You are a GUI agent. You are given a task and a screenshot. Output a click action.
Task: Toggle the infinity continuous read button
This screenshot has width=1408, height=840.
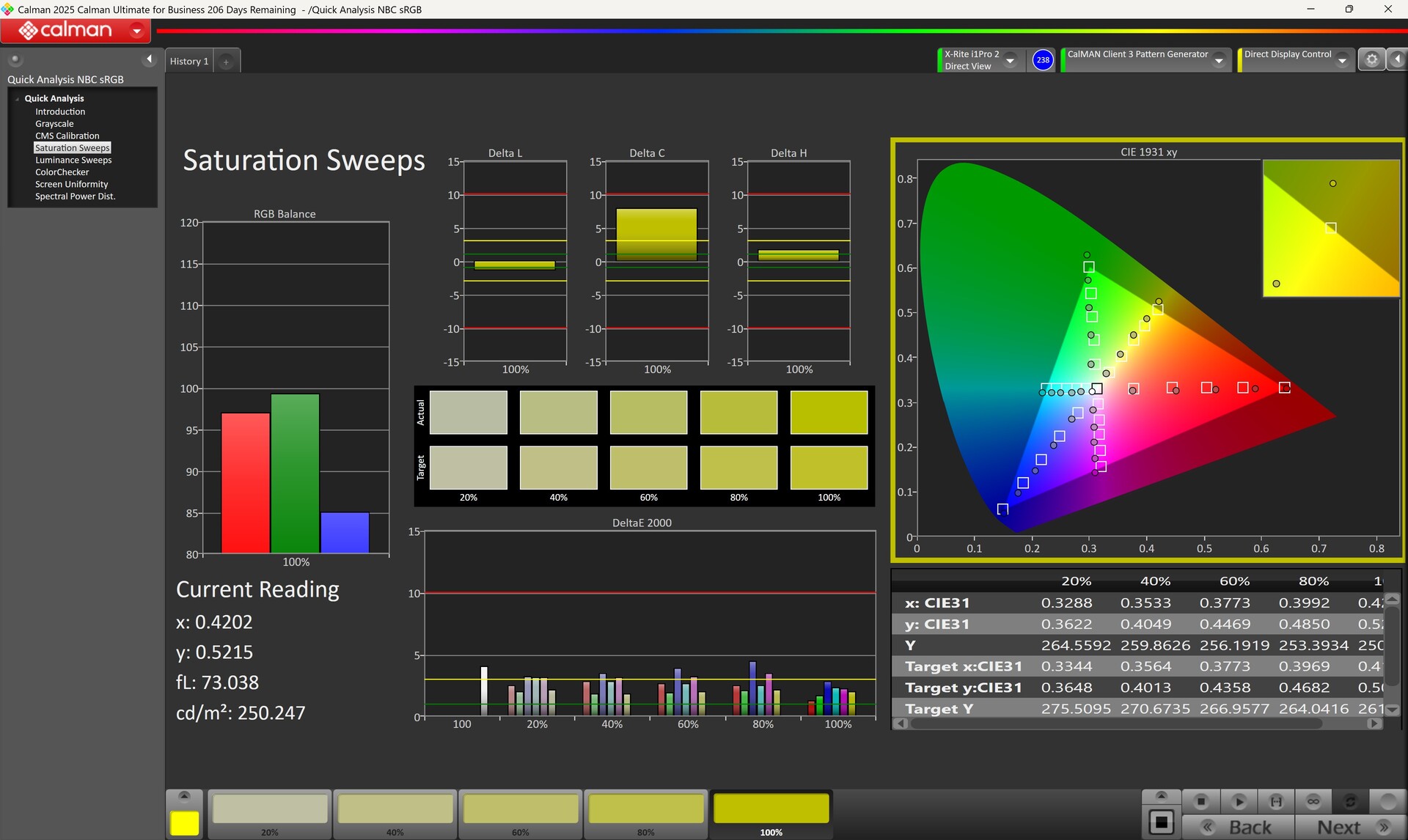[x=1313, y=801]
